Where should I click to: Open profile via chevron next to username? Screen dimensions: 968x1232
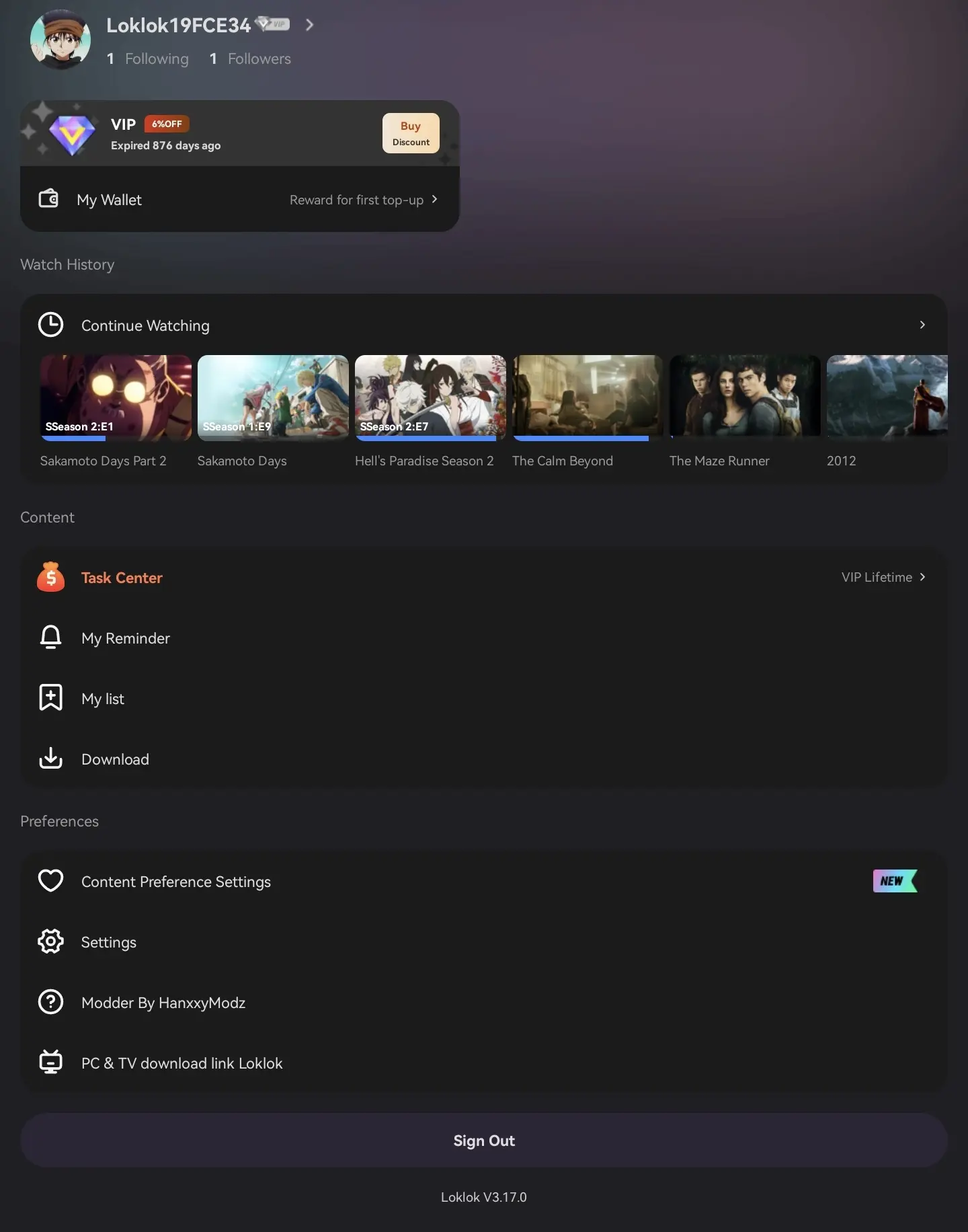(x=309, y=25)
